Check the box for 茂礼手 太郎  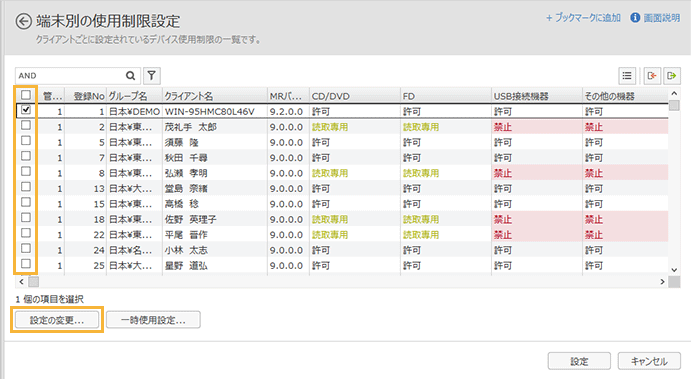26,125
